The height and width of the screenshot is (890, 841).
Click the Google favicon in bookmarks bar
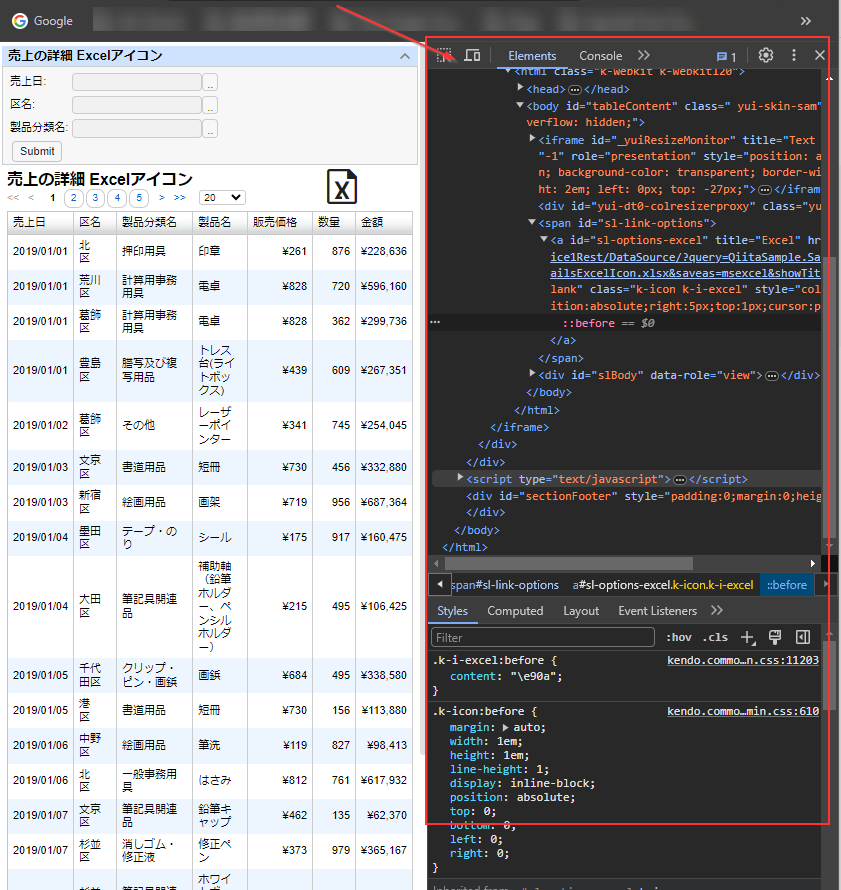20,21
